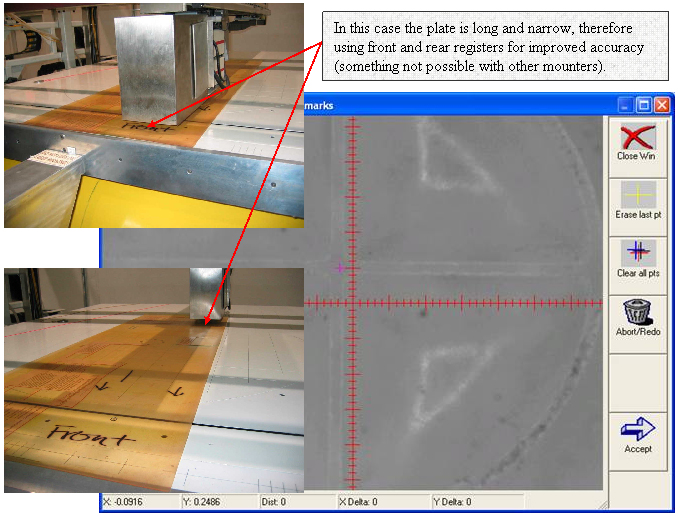Click the Y: 0.2486 status field
Image resolution: width=682 pixels, height=519 pixels.
[x=219, y=502]
